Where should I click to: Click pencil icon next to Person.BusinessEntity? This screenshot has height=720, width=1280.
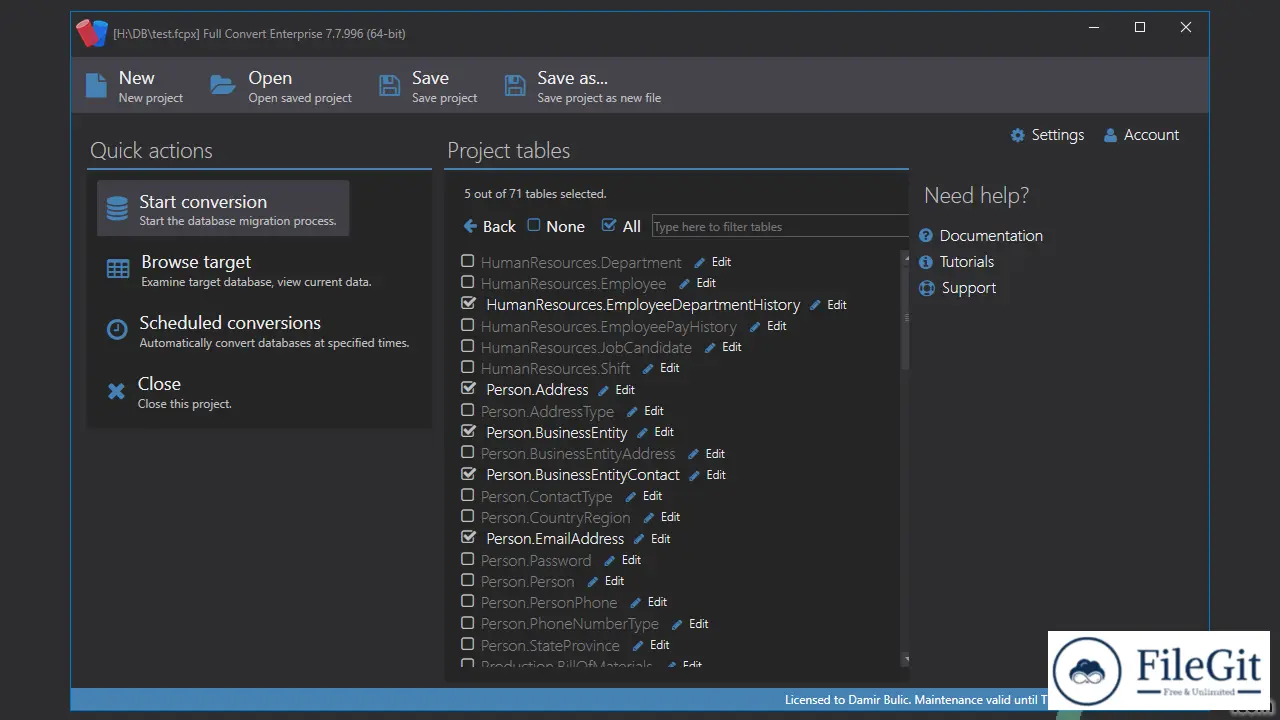pos(643,432)
